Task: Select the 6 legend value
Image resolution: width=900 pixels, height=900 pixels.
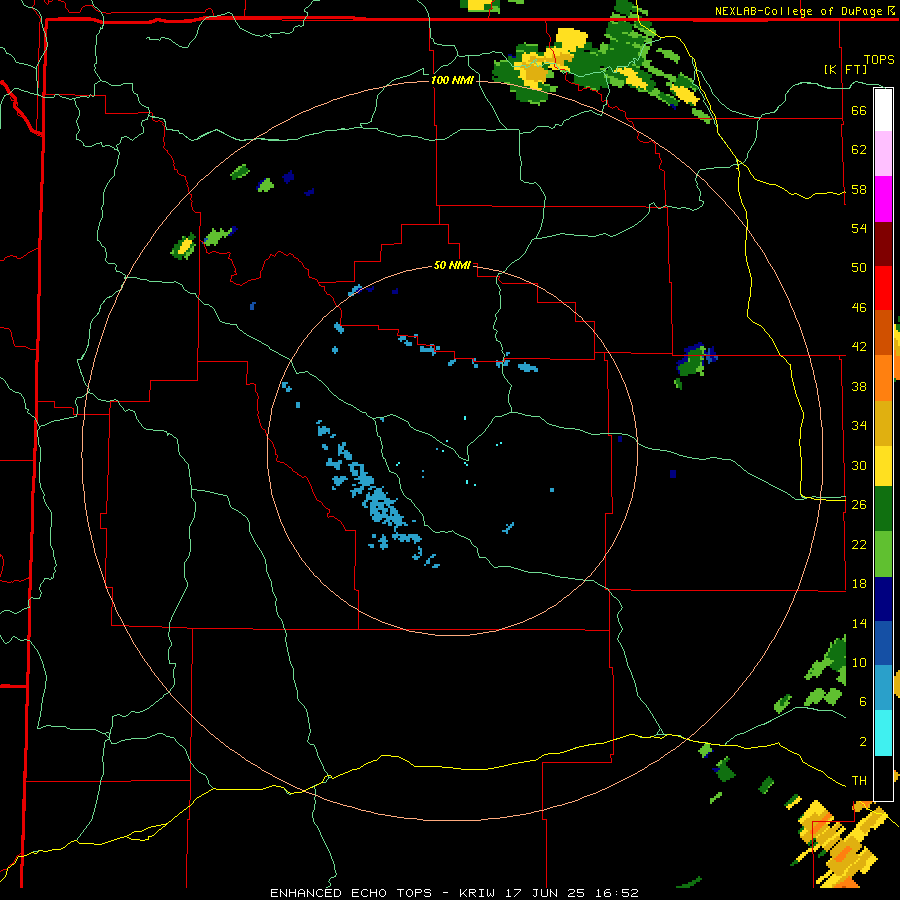Action: pyautogui.click(x=863, y=701)
